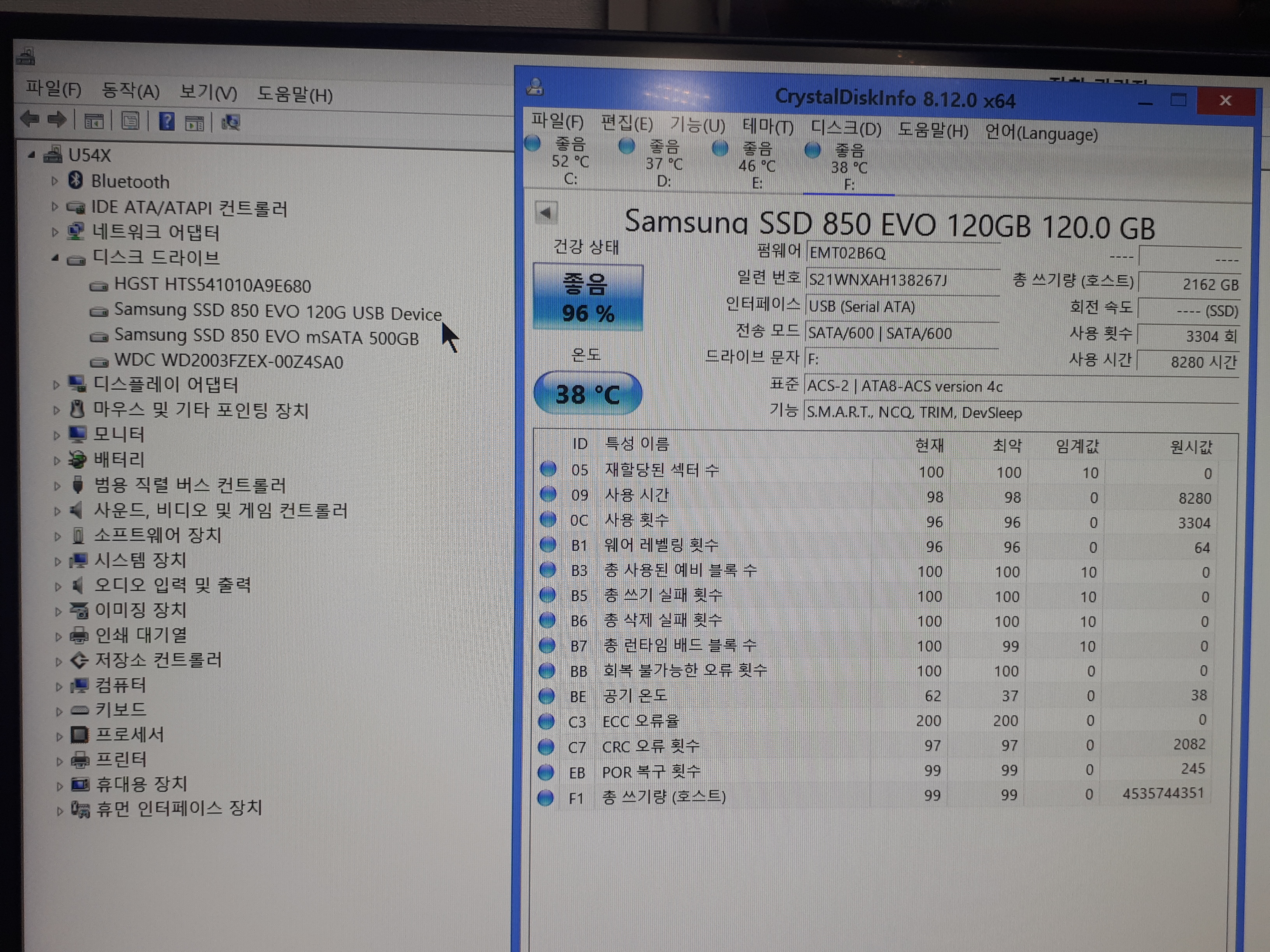
Task: Click the 좋음 96 % health status button
Action: pos(588,297)
